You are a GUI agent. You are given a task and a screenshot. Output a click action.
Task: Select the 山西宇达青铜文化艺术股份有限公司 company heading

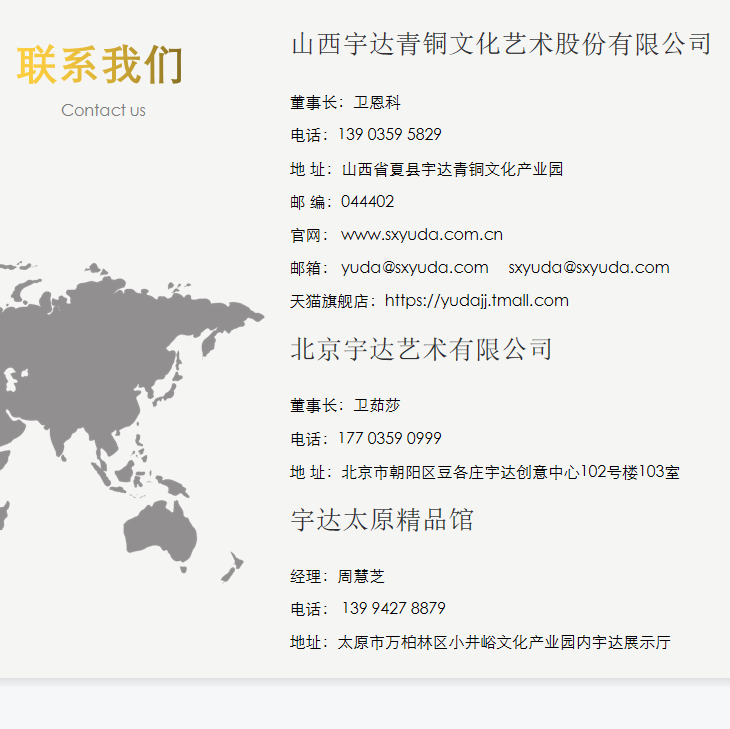[501, 44]
